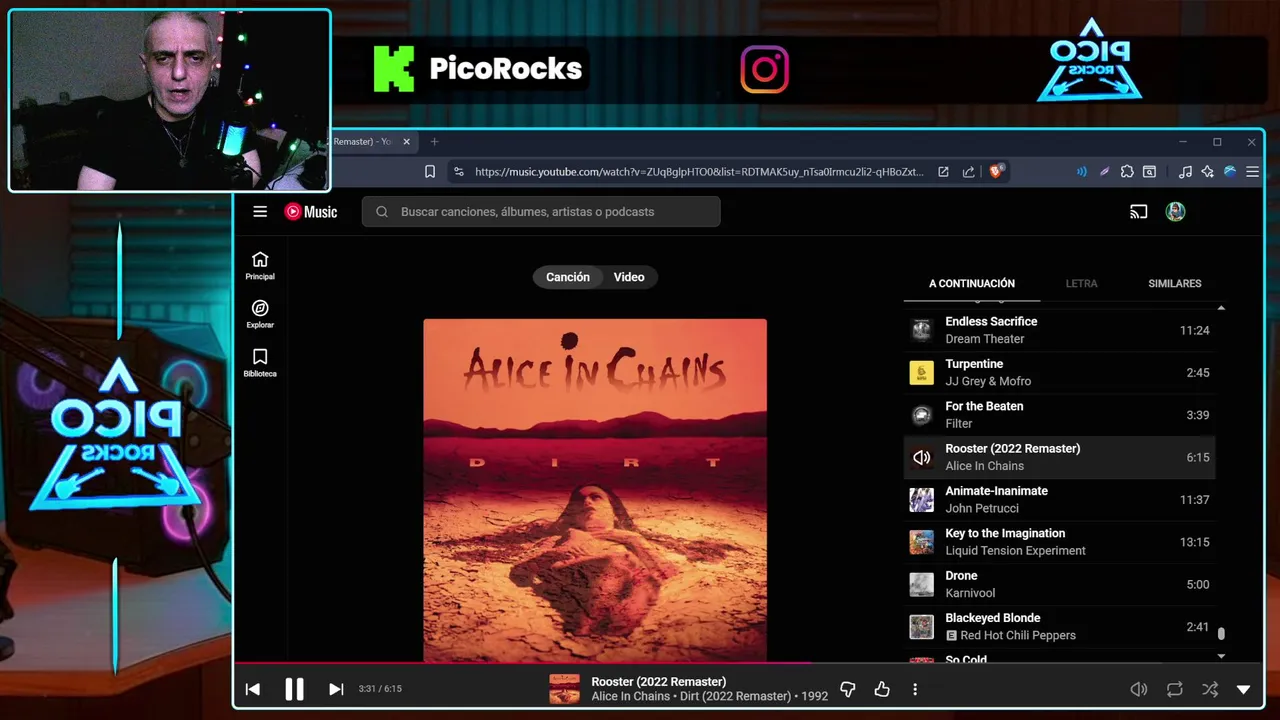
Task: Click the YouTube Music logo
Action: pyautogui.click(x=311, y=211)
